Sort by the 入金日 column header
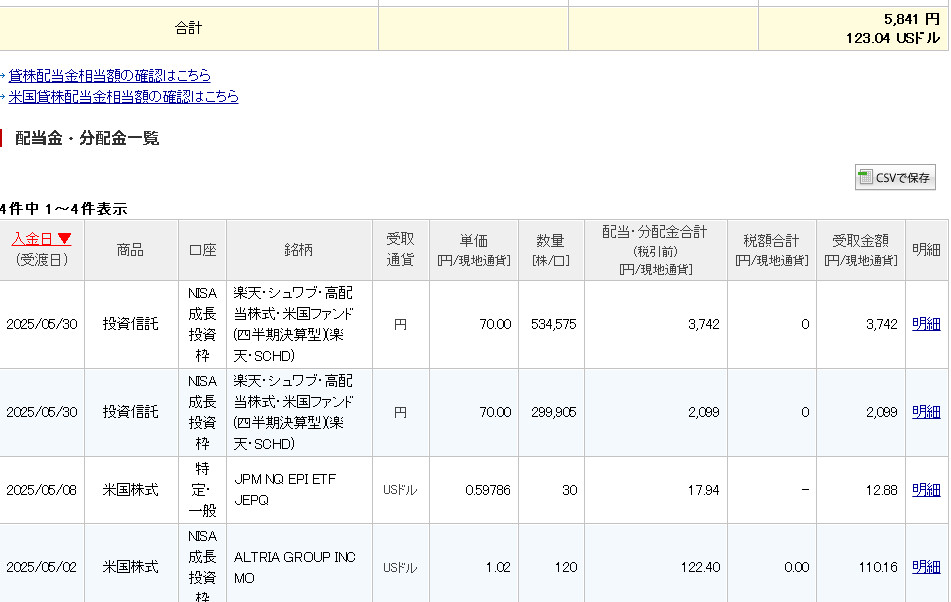The height and width of the screenshot is (602, 951). tap(41, 239)
